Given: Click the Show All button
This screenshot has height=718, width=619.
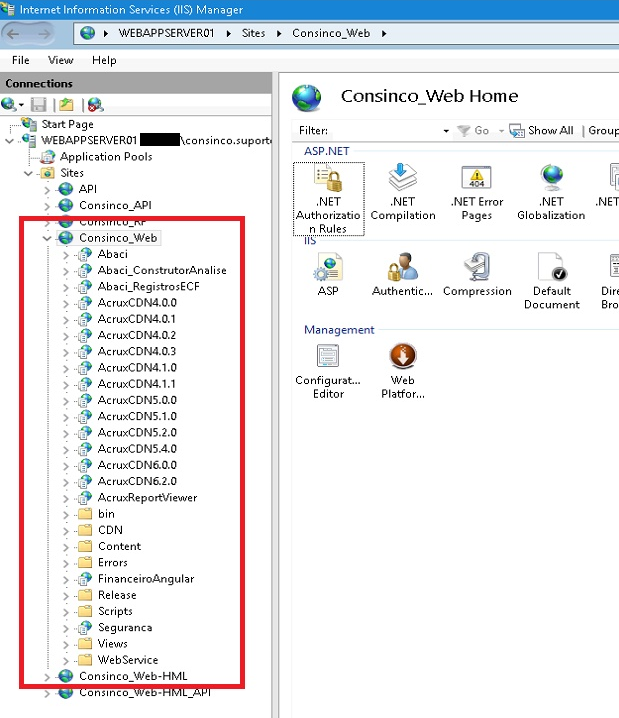Looking at the screenshot, I should point(541,131).
